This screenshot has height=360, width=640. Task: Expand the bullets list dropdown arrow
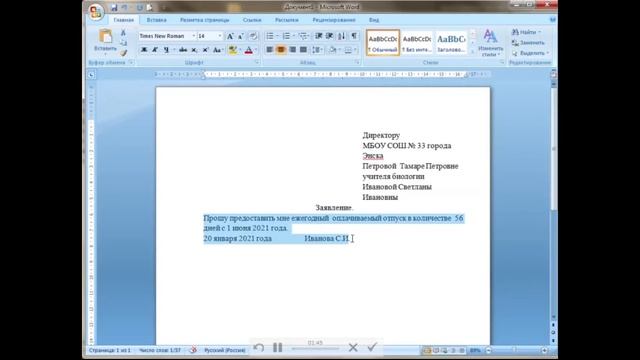pos(277,36)
